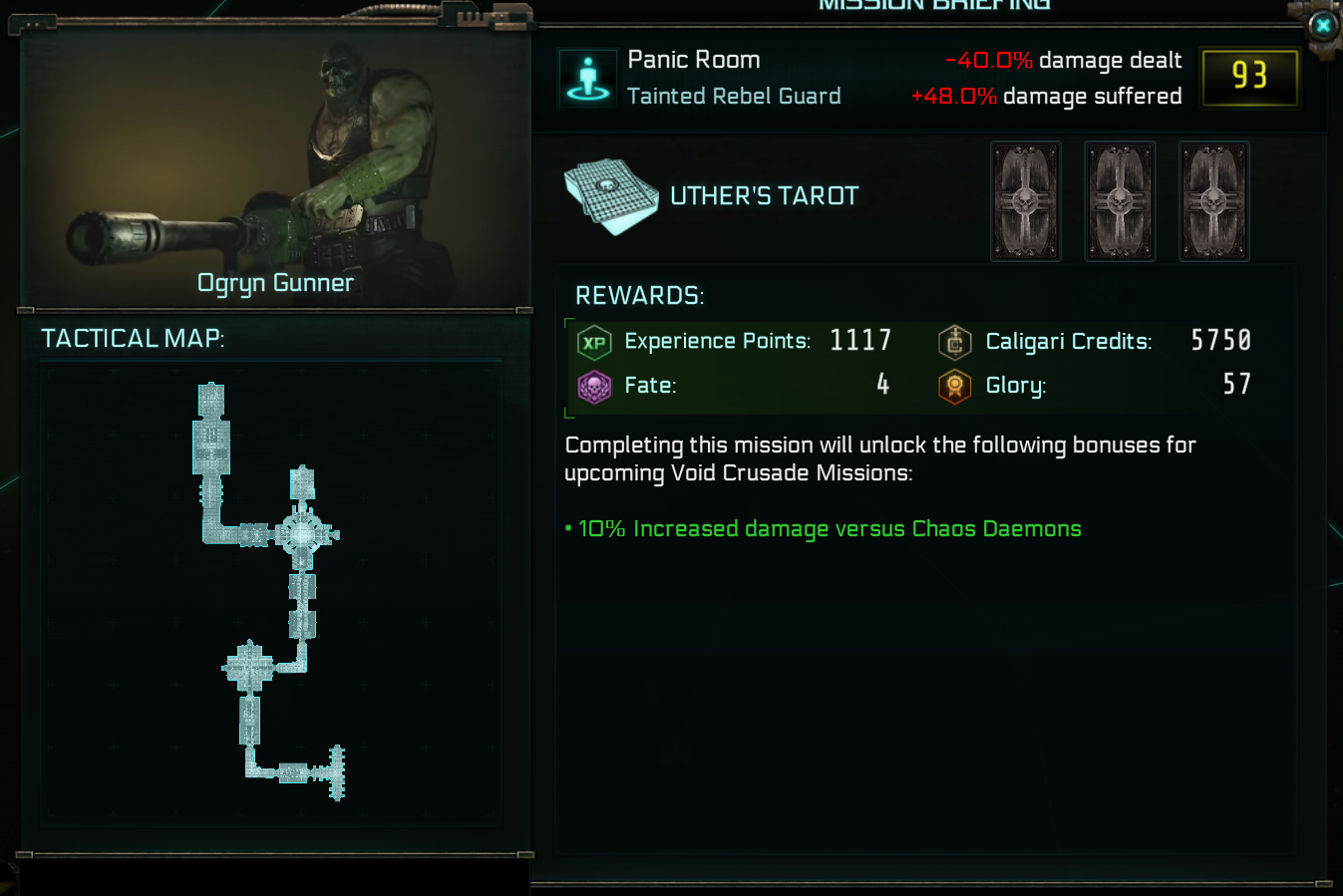This screenshot has width=1343, height=896.
Task: Click the Ogryn Gunner portrait
Action: click(x=275, y=164)
